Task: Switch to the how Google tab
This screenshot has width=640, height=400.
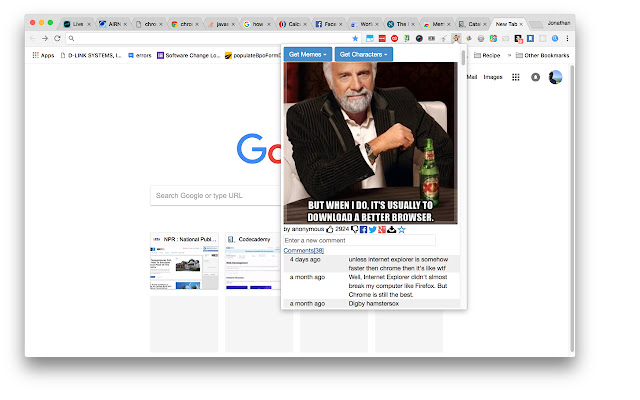Action: [257, 24]
